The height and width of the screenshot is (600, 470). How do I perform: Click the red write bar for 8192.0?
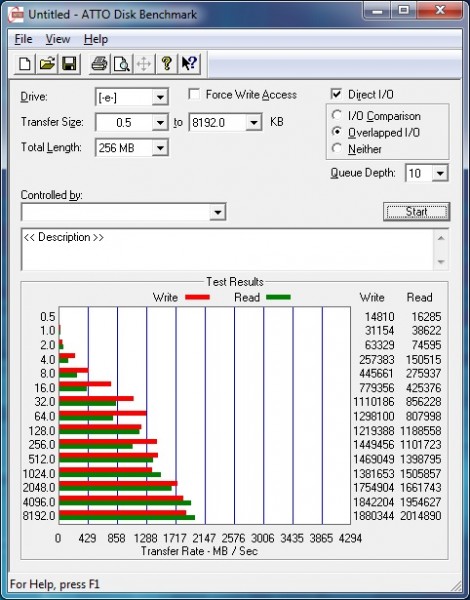click(x=122, y=513)
